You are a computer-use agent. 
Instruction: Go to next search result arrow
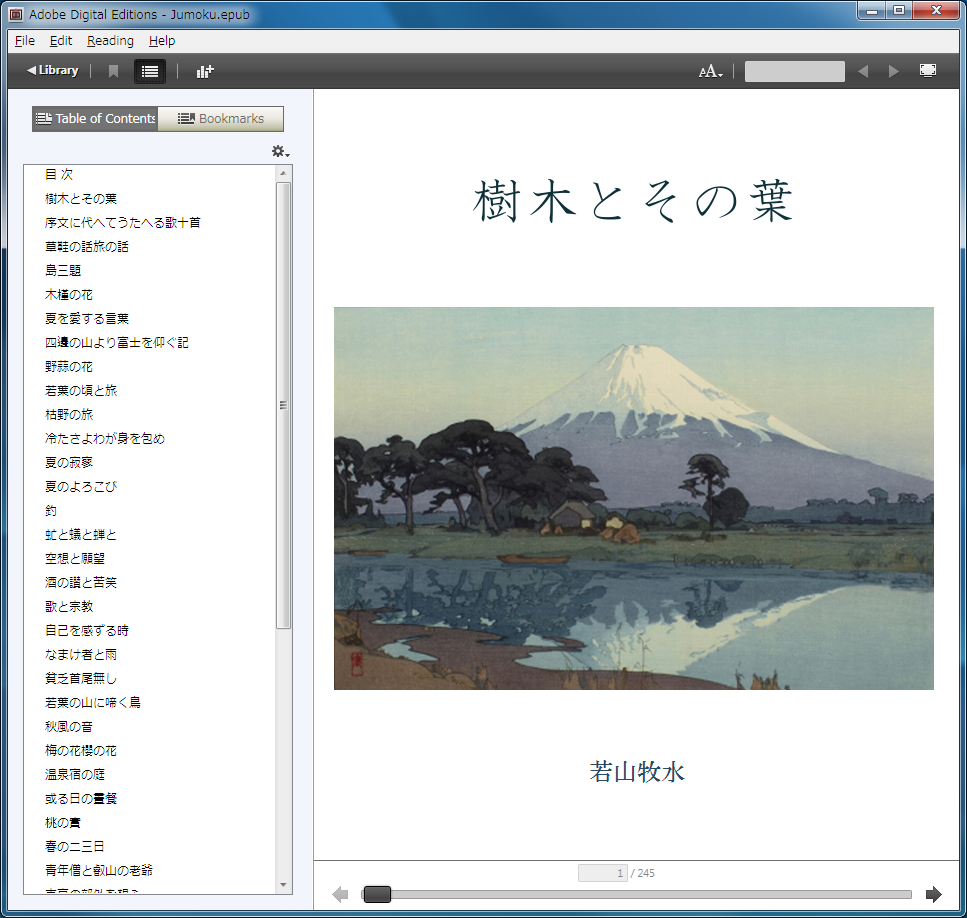[893, 72]
